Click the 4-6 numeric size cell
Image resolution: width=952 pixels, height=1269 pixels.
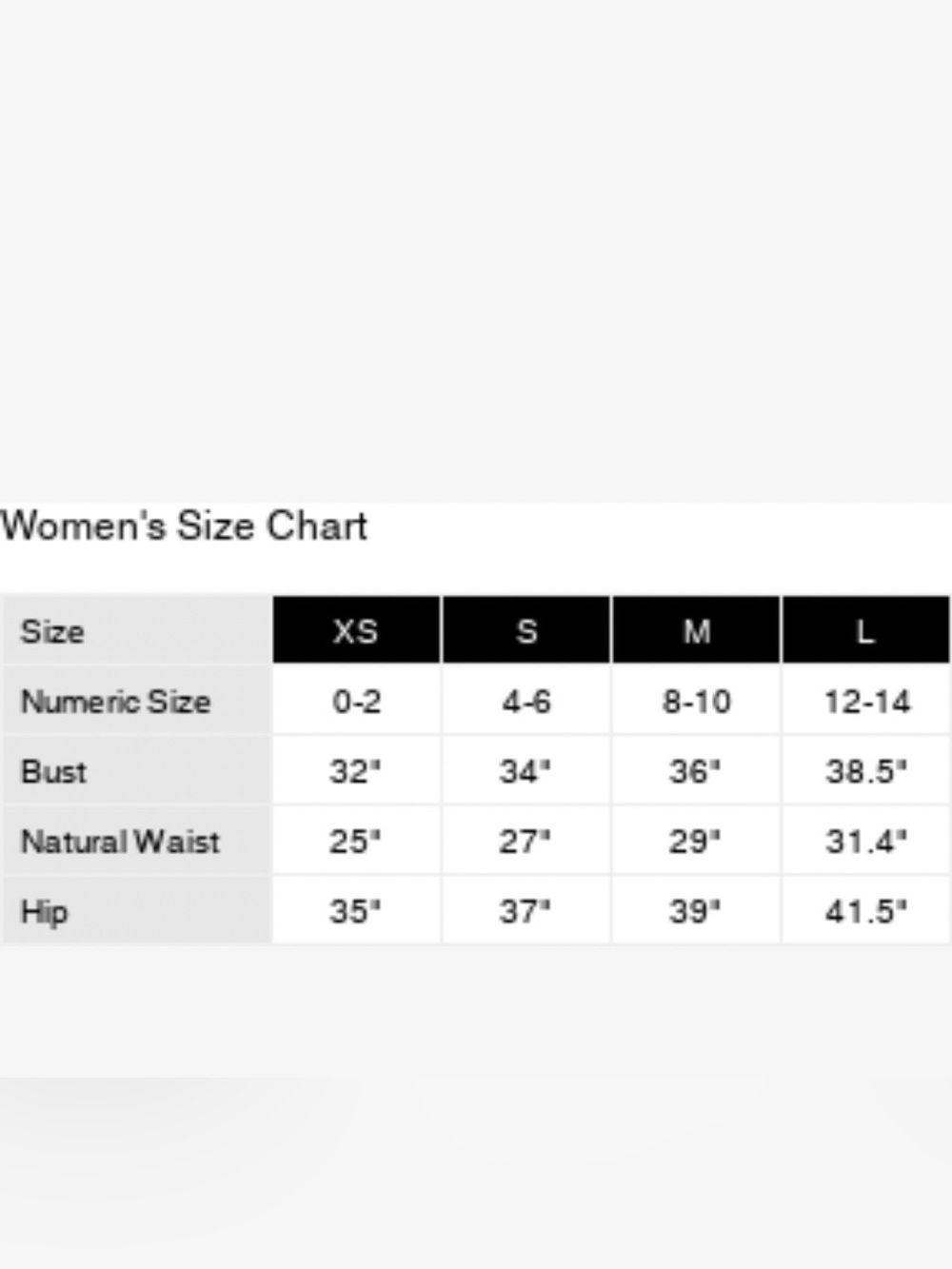[x=526, y=701]
